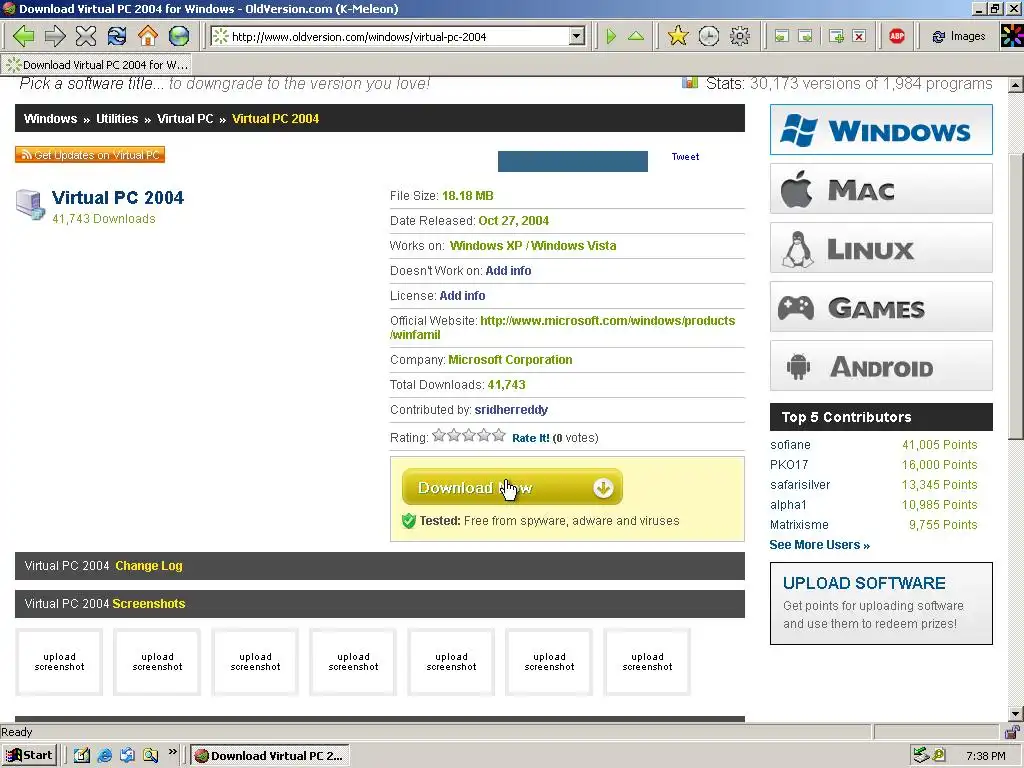Expand the URL bar dropdown arrow
The image size is (1024, 768).
tap(577, 37)
